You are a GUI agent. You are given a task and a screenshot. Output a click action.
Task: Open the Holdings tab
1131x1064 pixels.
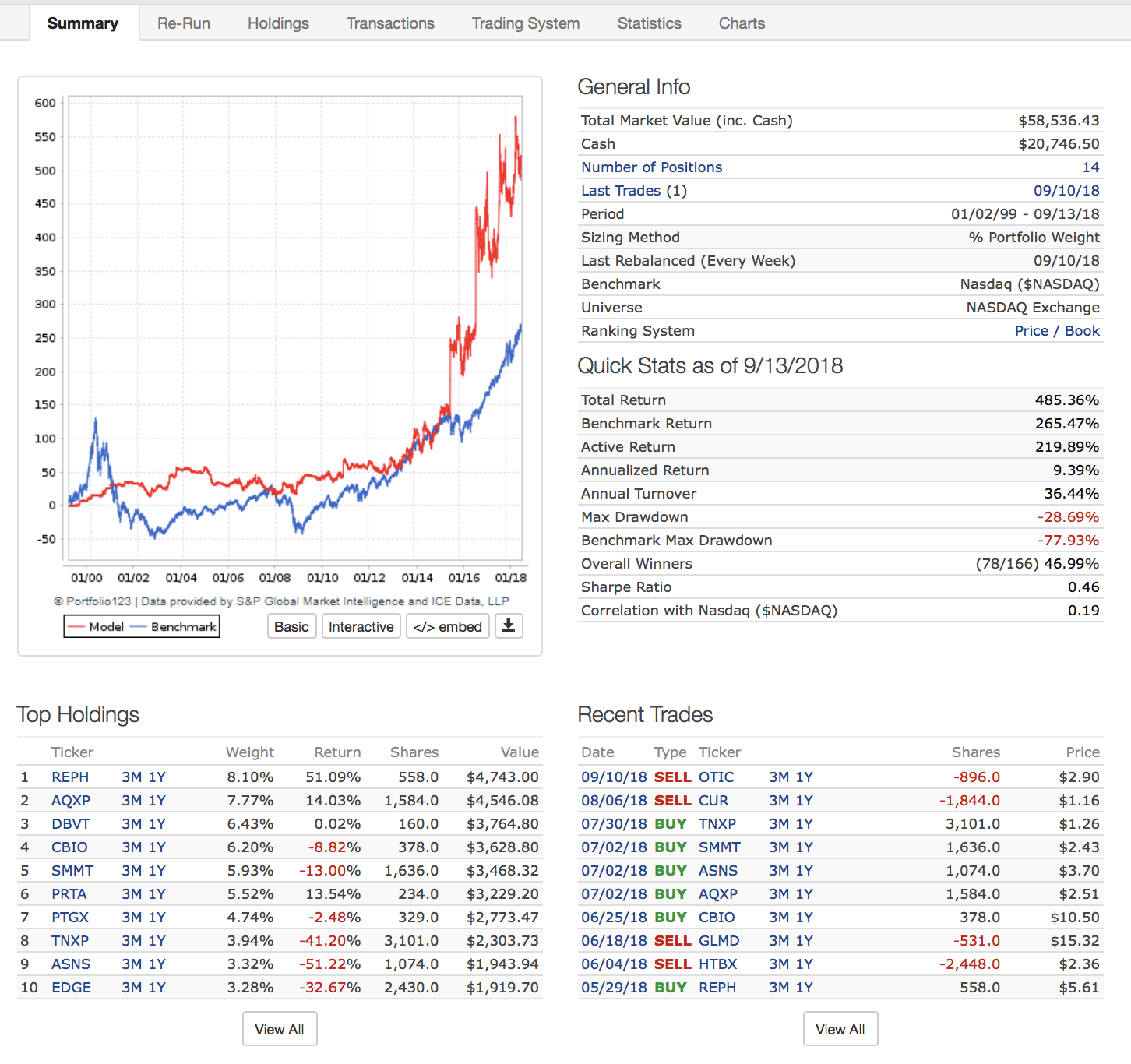[x=278, y=23]
